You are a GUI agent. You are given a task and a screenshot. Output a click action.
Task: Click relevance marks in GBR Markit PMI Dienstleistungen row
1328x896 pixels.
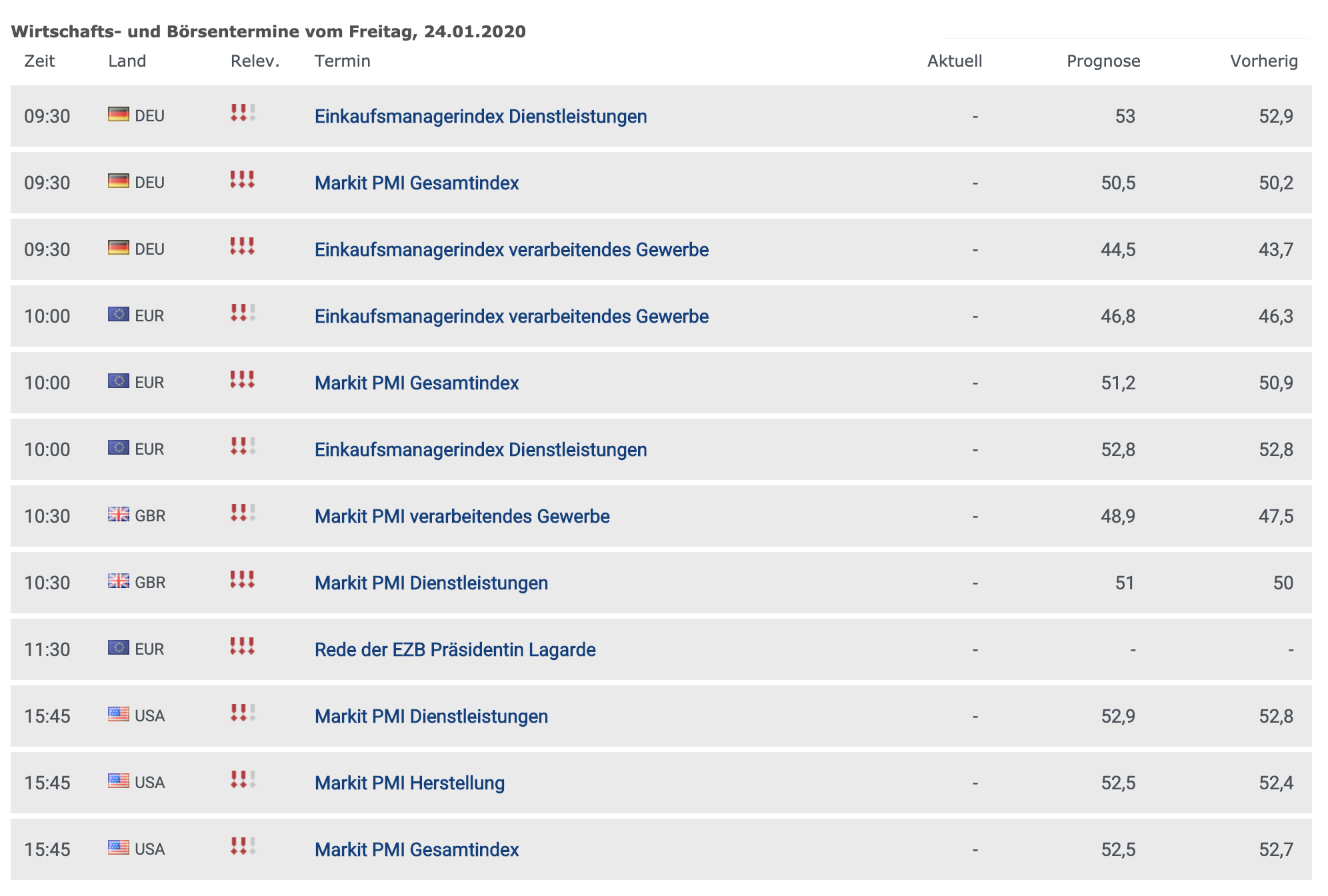pos(243,579)
